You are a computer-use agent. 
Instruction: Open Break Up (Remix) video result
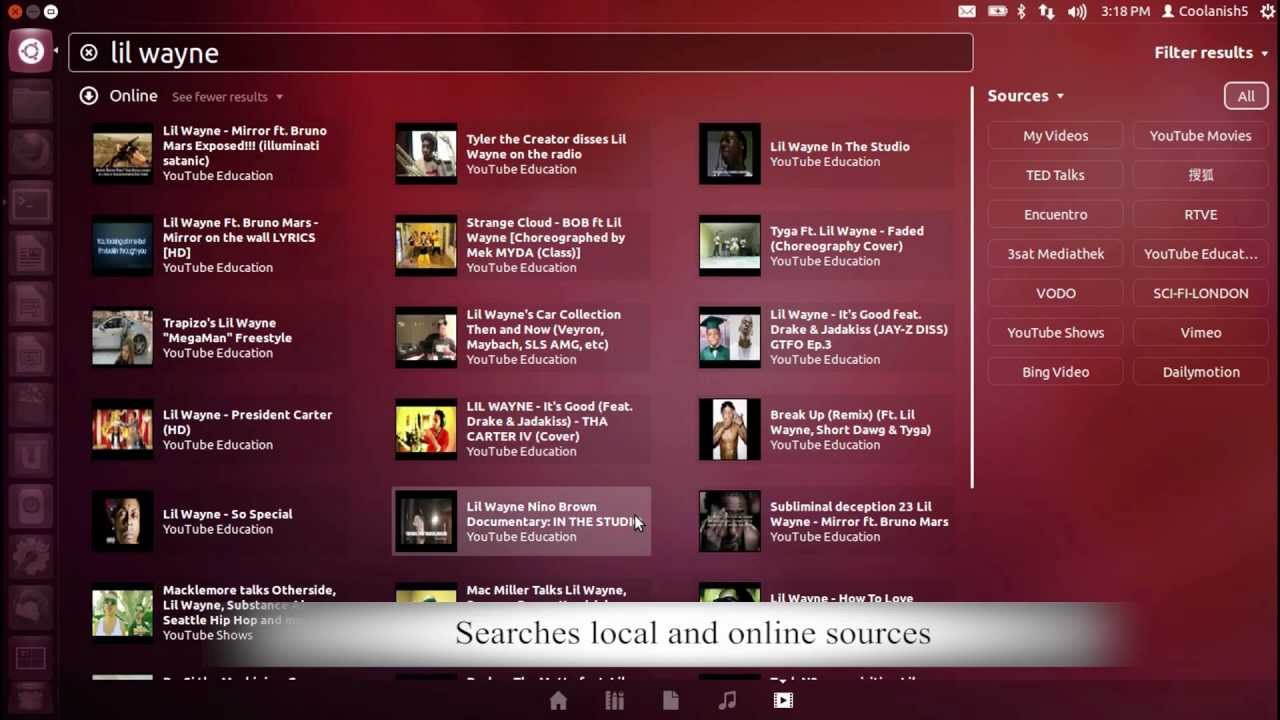tap(825, 429)
